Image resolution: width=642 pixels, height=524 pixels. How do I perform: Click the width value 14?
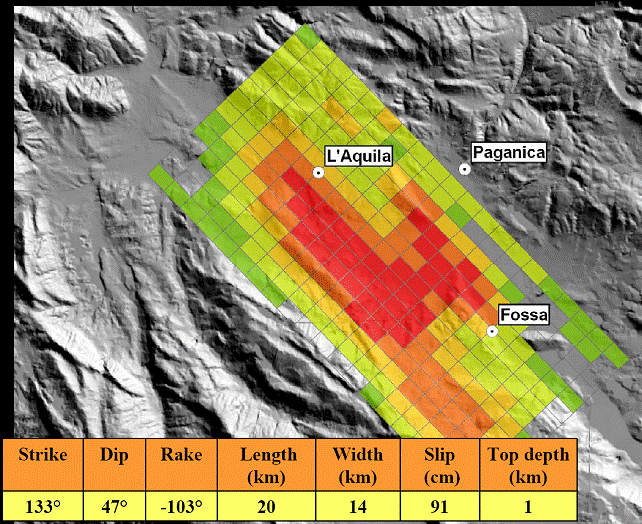(358, 506)
